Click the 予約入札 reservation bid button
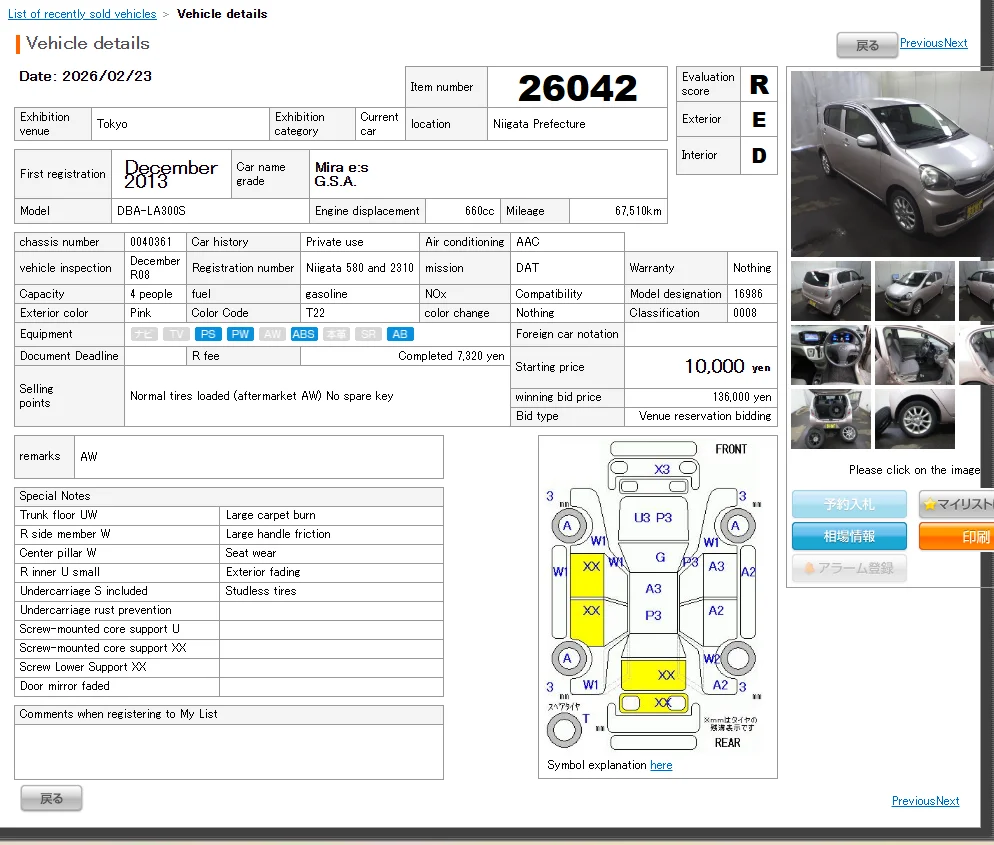994x845 pixels. coord(849,505)
